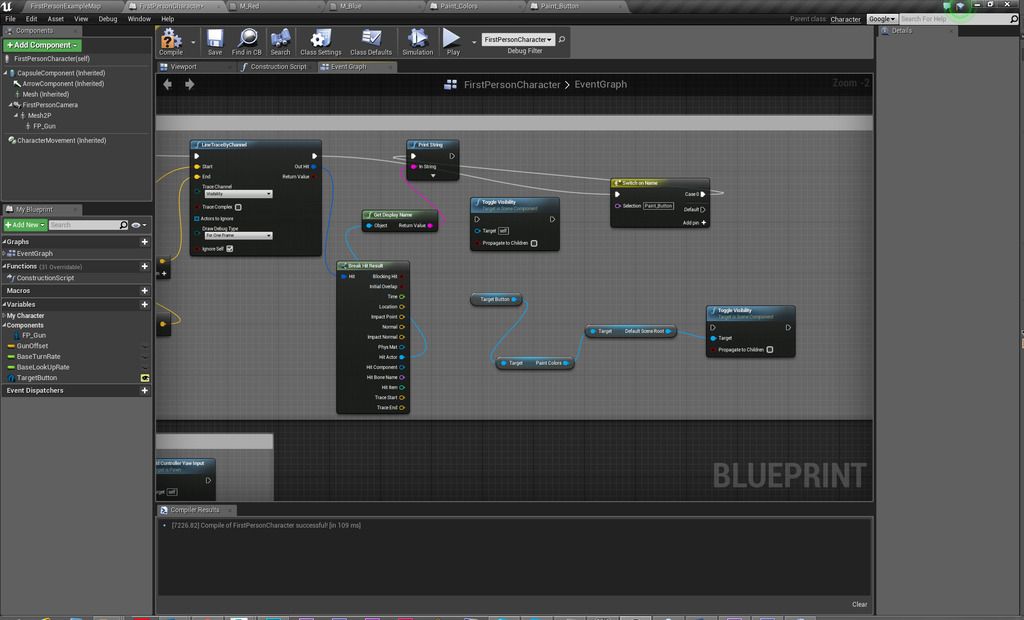Click the Selection field on Switch on Name
1024x620 pixels.
coord(658,206)
